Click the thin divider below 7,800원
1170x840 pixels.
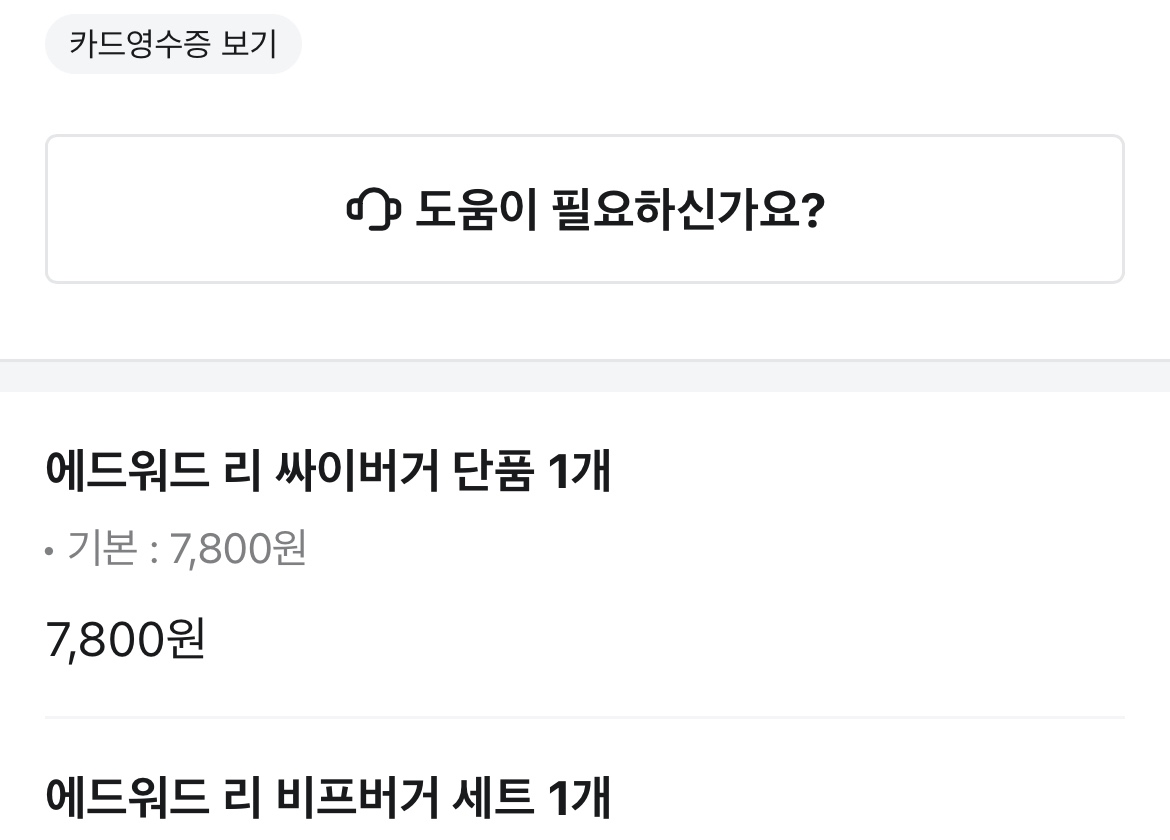coord(585,717)
